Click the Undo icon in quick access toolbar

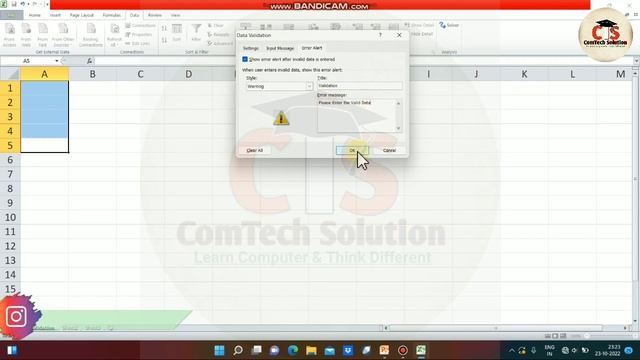coord(23,4)
